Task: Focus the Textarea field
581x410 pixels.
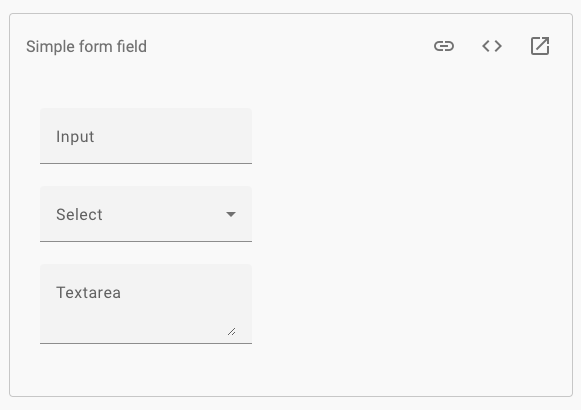Action: (146, 304)
